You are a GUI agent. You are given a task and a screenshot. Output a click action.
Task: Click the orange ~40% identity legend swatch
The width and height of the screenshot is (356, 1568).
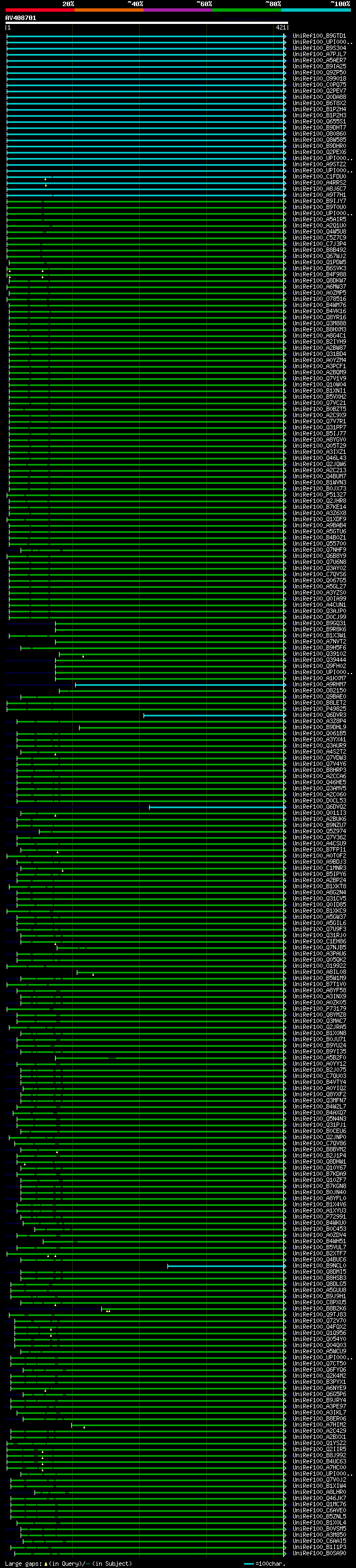point(109,10)
